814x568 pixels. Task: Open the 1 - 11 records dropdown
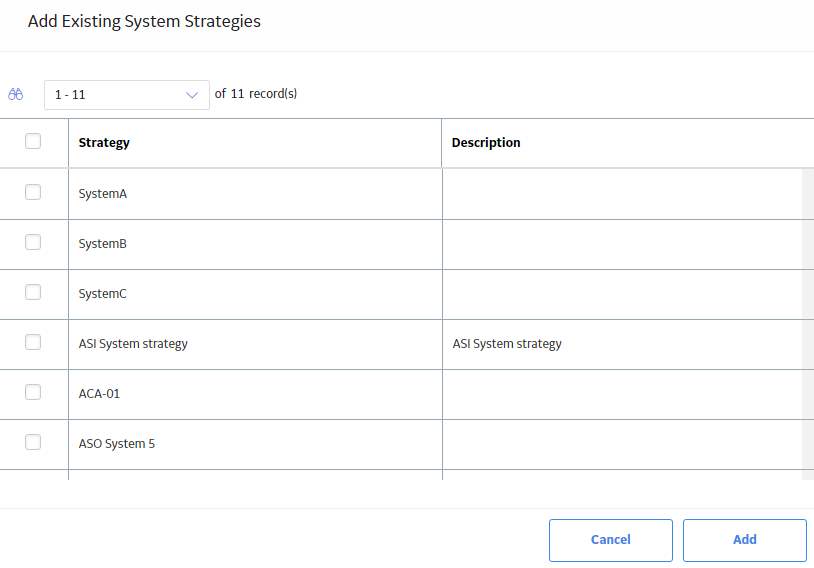[127, 94]
